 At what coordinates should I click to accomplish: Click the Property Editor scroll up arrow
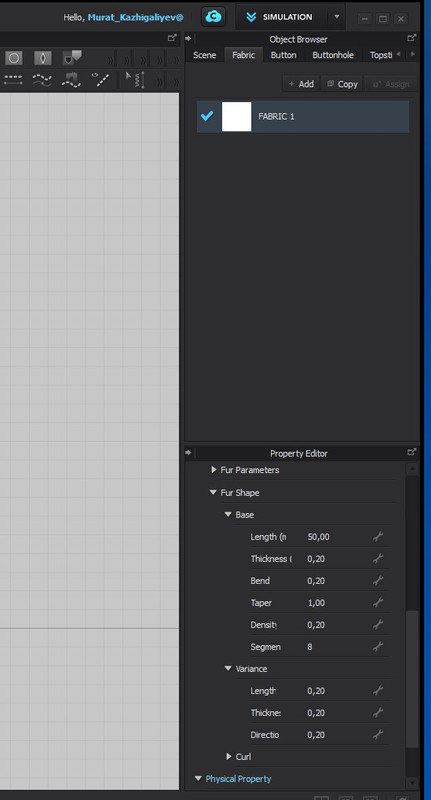(412, 468)
